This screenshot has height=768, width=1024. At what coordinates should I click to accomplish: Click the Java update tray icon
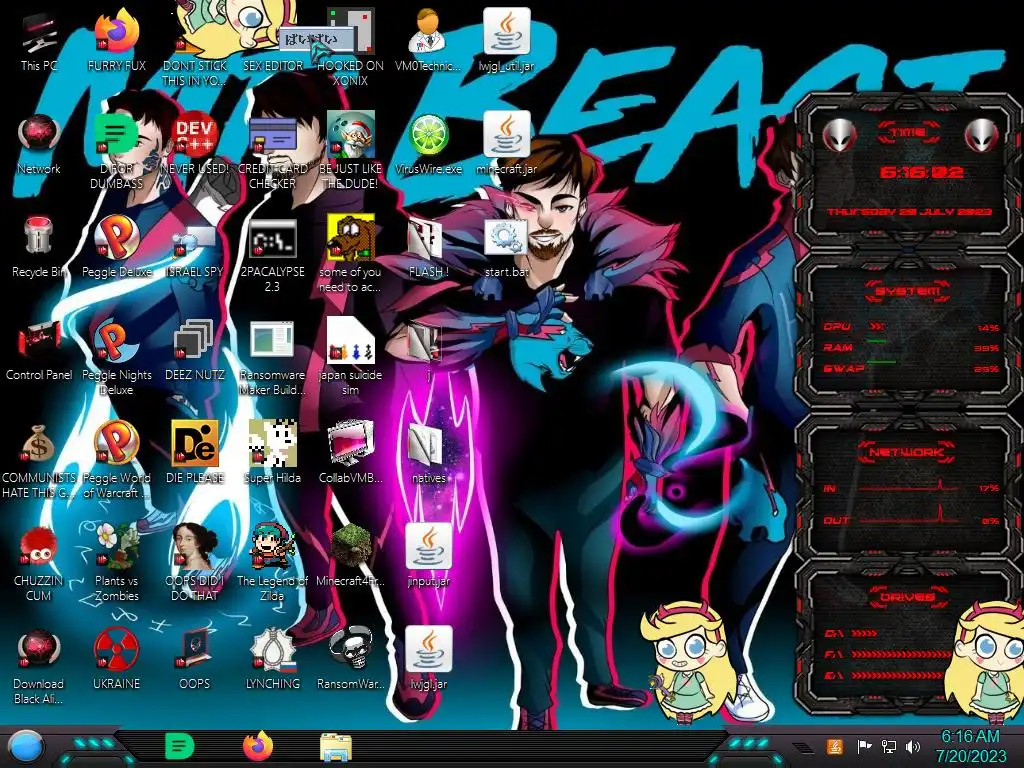pyautogui.click(x=835, y=746)
